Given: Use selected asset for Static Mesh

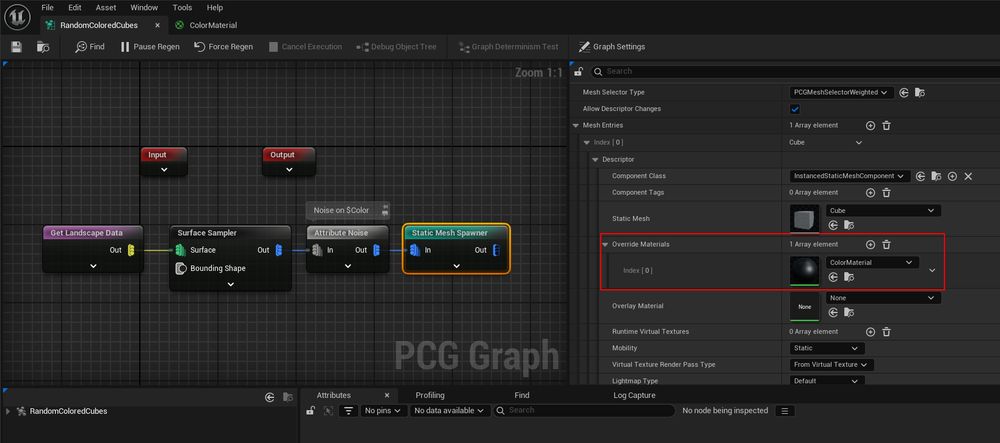Looking at the screenshot, I should pyautogui.click(x=833, y=225).
